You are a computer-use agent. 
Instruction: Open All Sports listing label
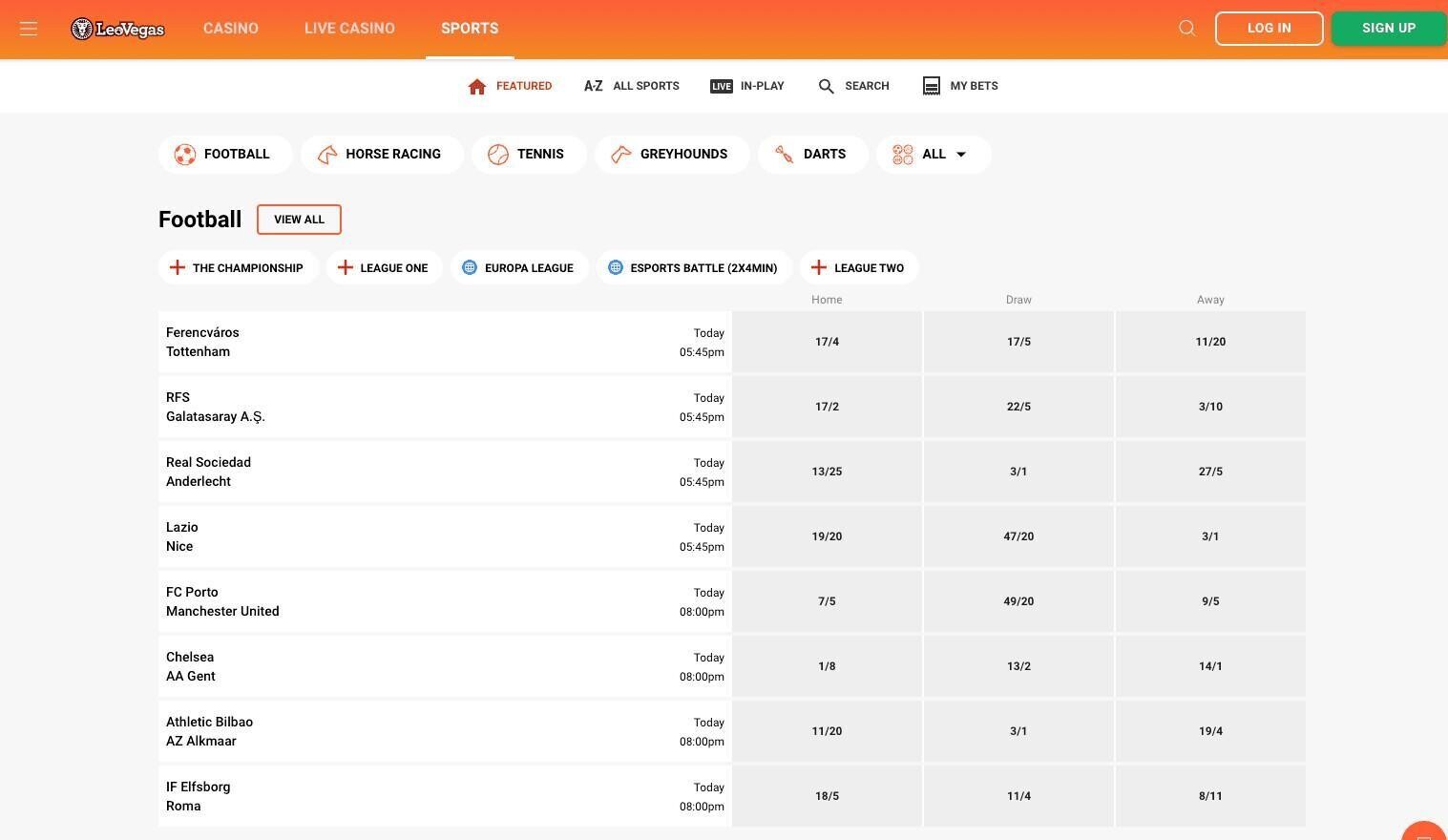(x=646, y=86)
